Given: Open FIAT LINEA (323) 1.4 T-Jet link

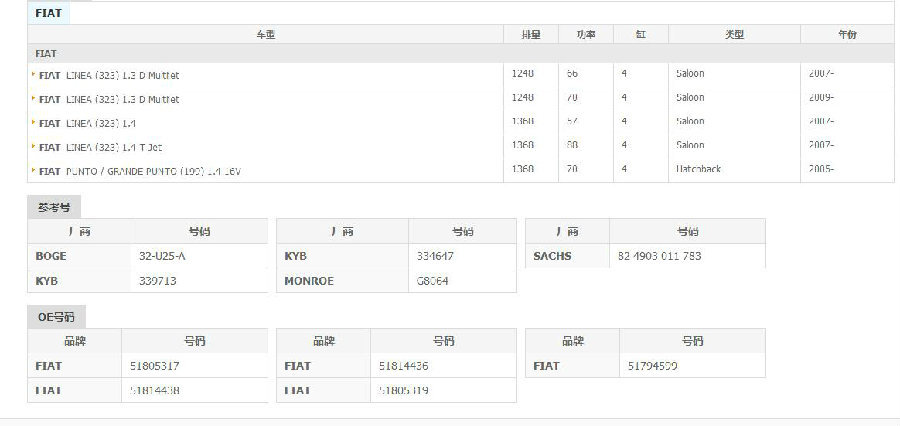Looking at the screenshot, I should coord(100,148).
